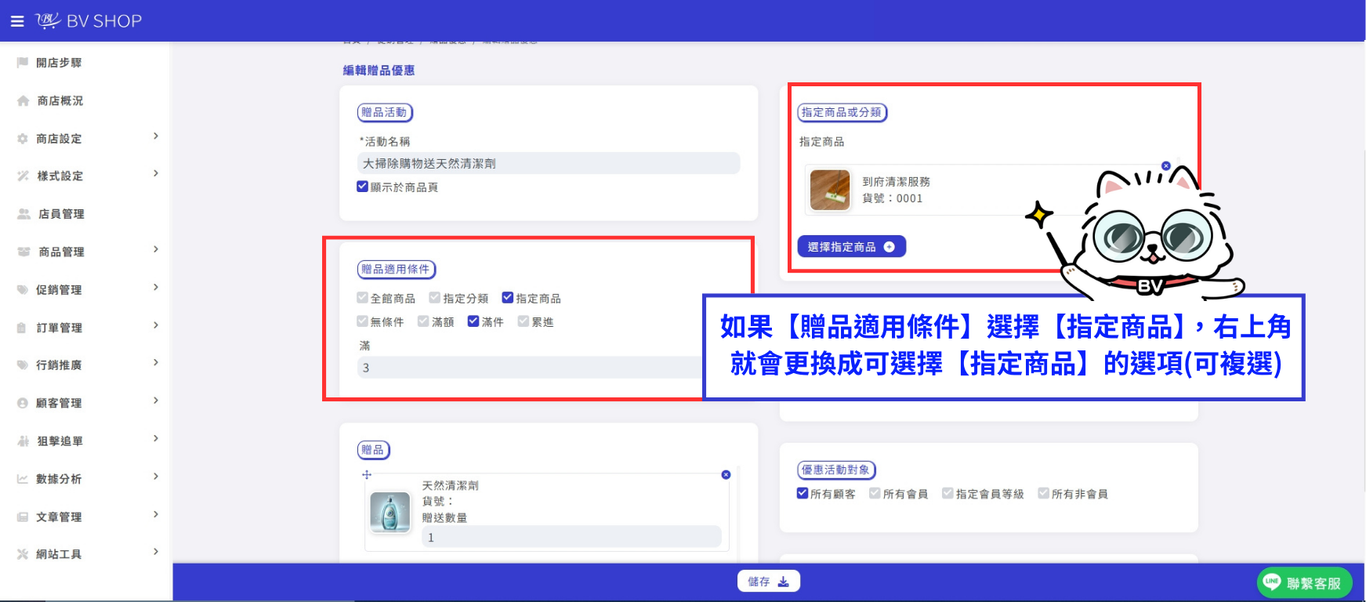Check the 指定分類 option
1366x602 pixels.
(x=435, y=298)
